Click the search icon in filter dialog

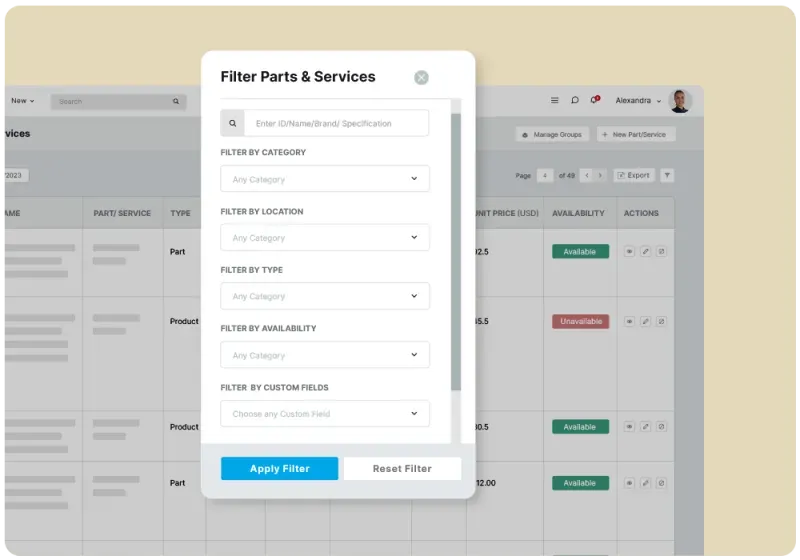click(x=233, y=124)
